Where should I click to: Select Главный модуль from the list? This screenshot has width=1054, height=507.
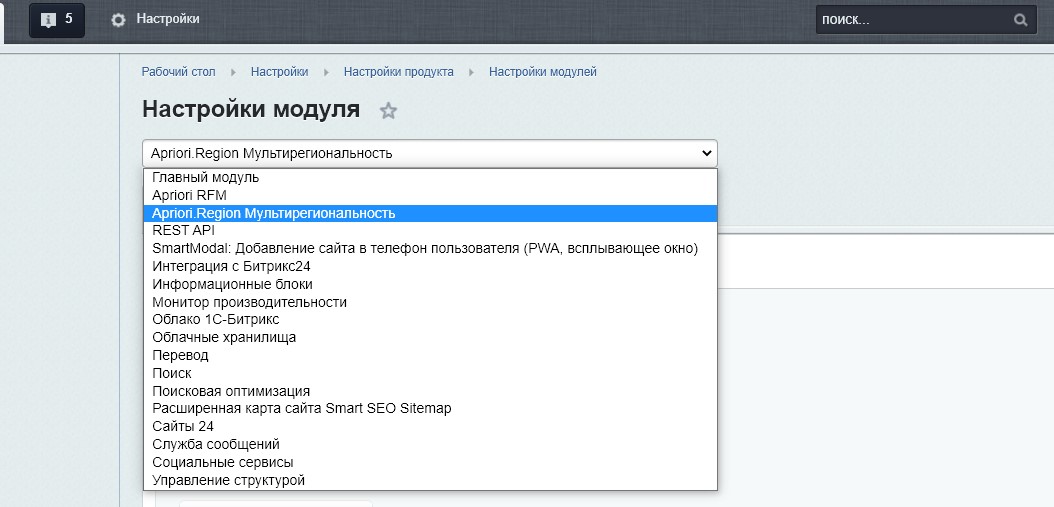205,177
